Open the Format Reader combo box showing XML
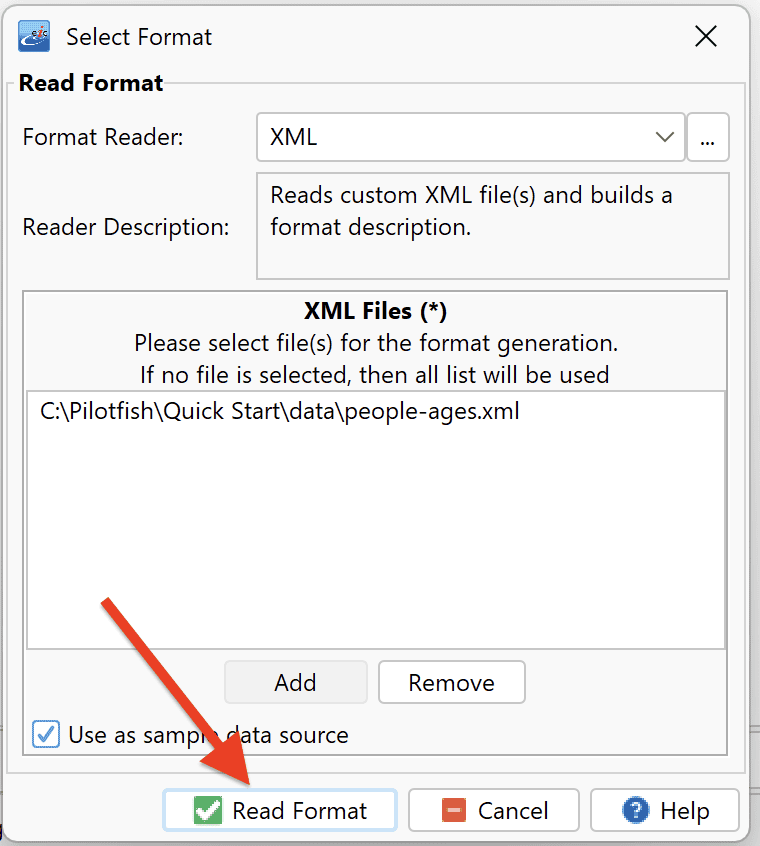The width and height of the screenshot is (760, 846). pyautogui.click(x=470, y=137)
